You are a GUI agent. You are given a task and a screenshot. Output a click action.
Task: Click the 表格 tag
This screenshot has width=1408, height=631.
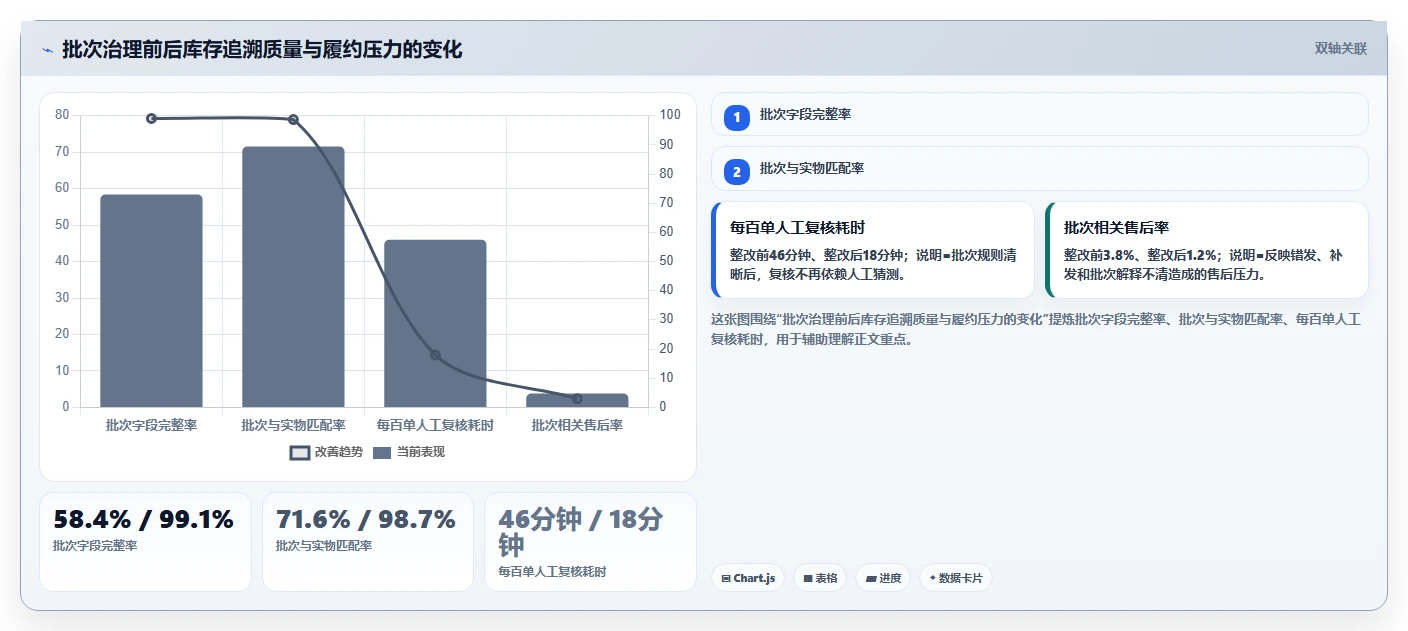tap(820, 578)
